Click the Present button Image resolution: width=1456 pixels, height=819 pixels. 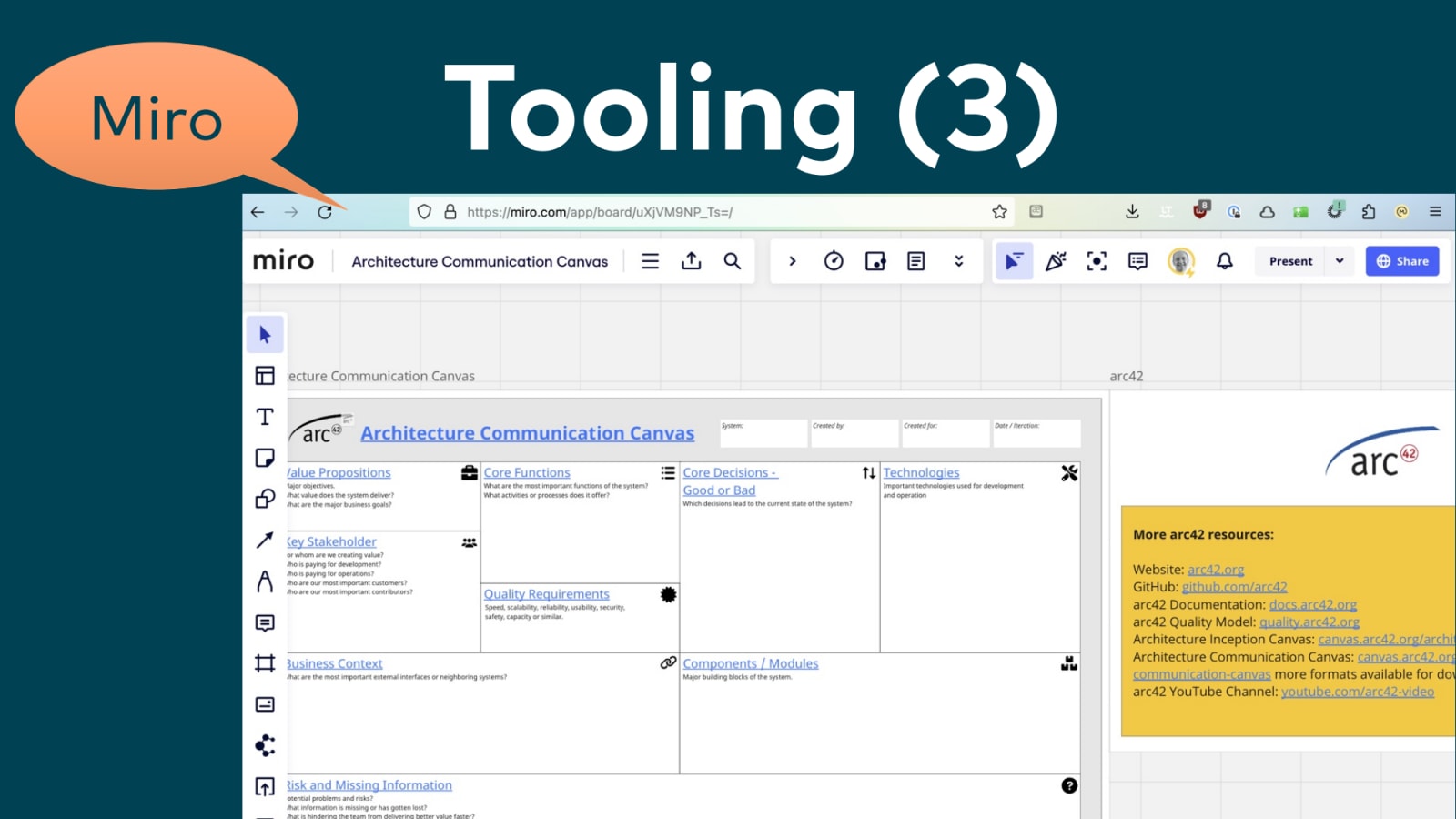(x=1290, y=261)
